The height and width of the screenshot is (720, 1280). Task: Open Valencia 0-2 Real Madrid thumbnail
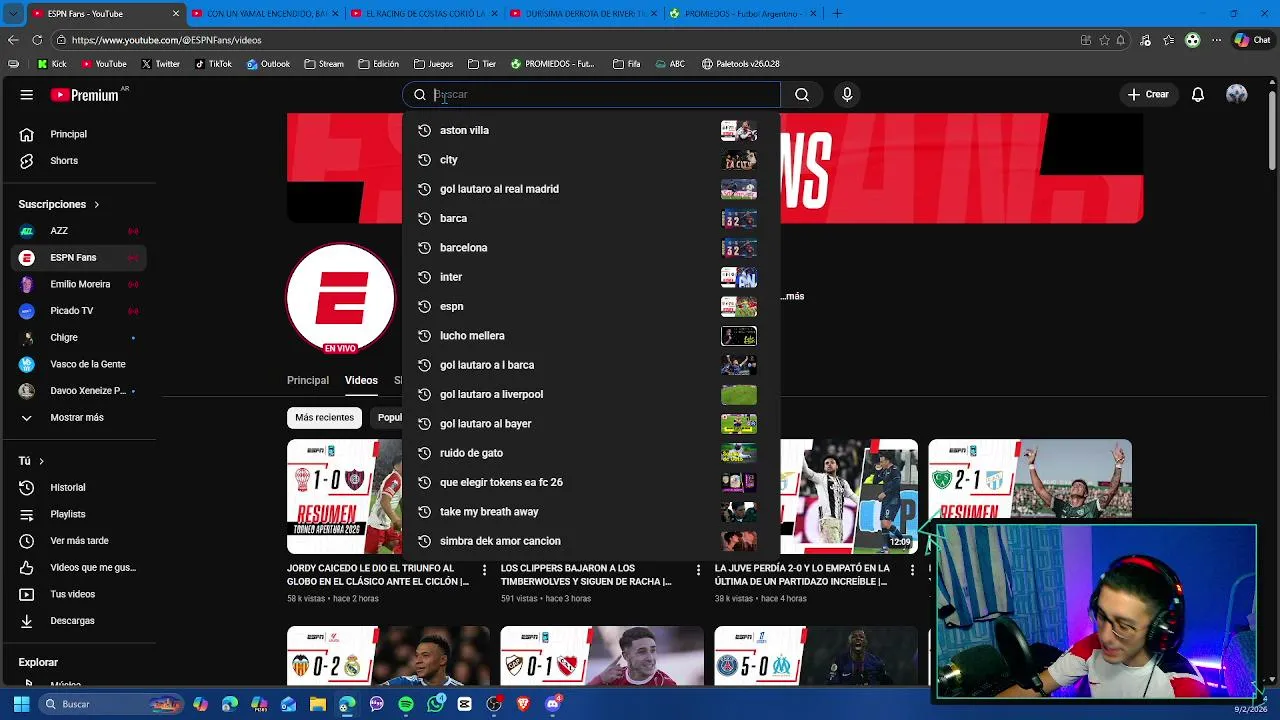pyautogui.click(x=388, y=656)
